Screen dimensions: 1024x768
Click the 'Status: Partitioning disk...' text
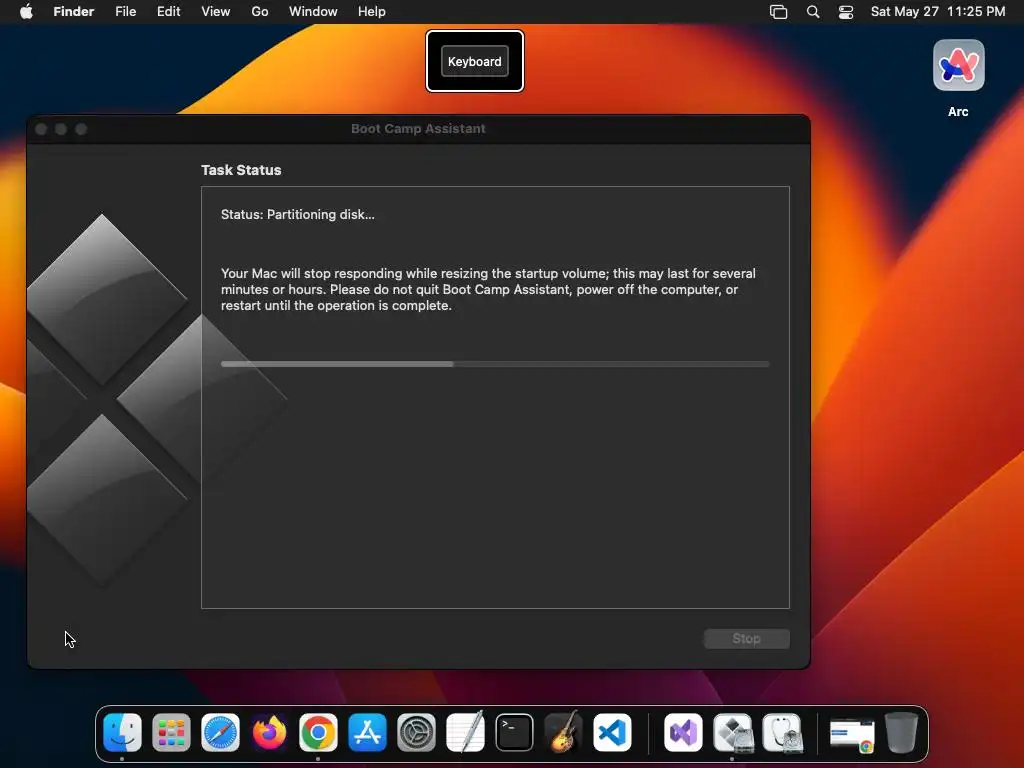tap(298, 214)
